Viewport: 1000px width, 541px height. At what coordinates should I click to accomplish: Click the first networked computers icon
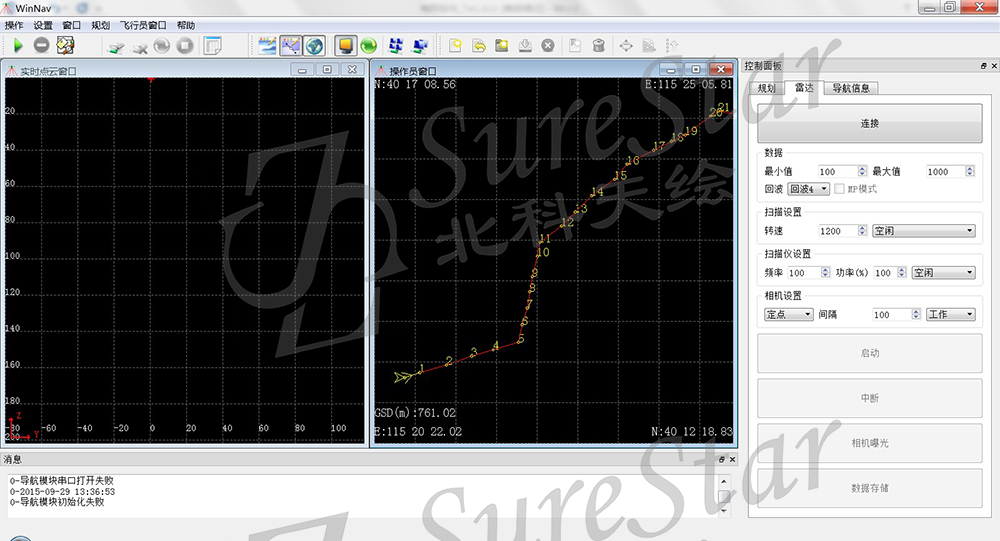(396, 46)
